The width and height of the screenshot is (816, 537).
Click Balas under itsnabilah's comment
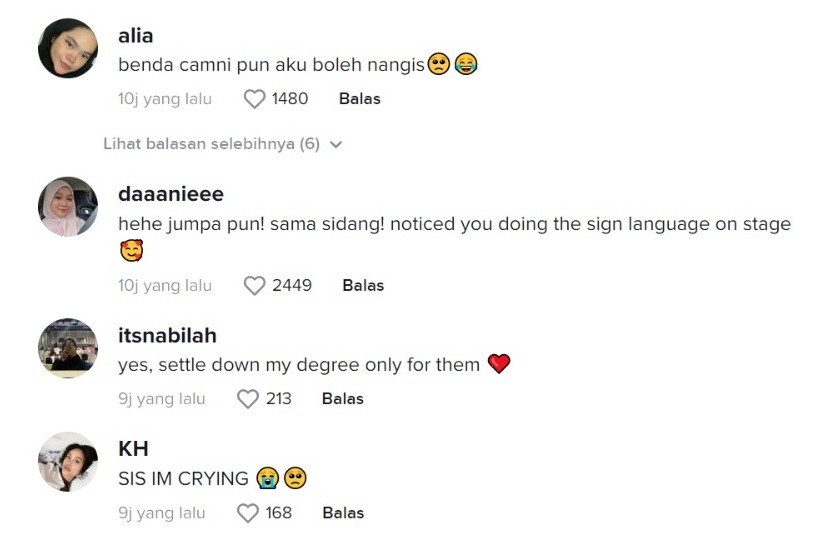click(342, 399)
